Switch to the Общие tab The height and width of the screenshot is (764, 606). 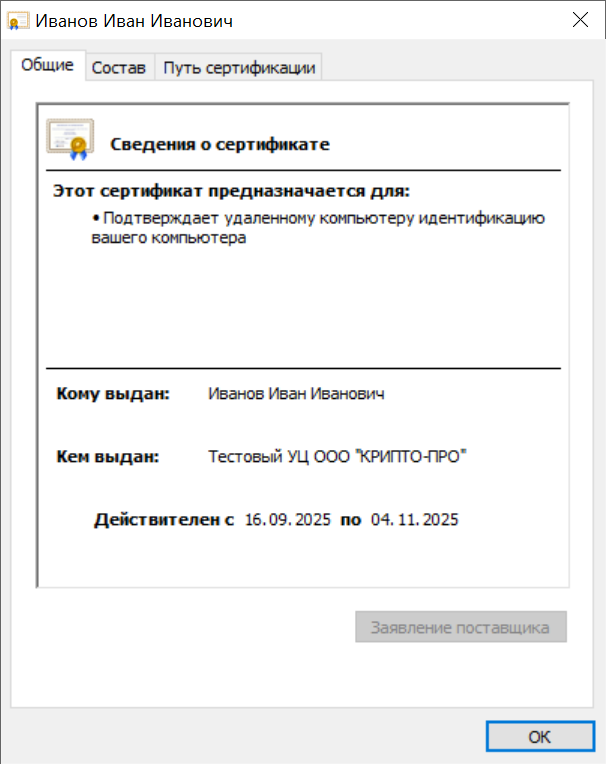(47, 66)
